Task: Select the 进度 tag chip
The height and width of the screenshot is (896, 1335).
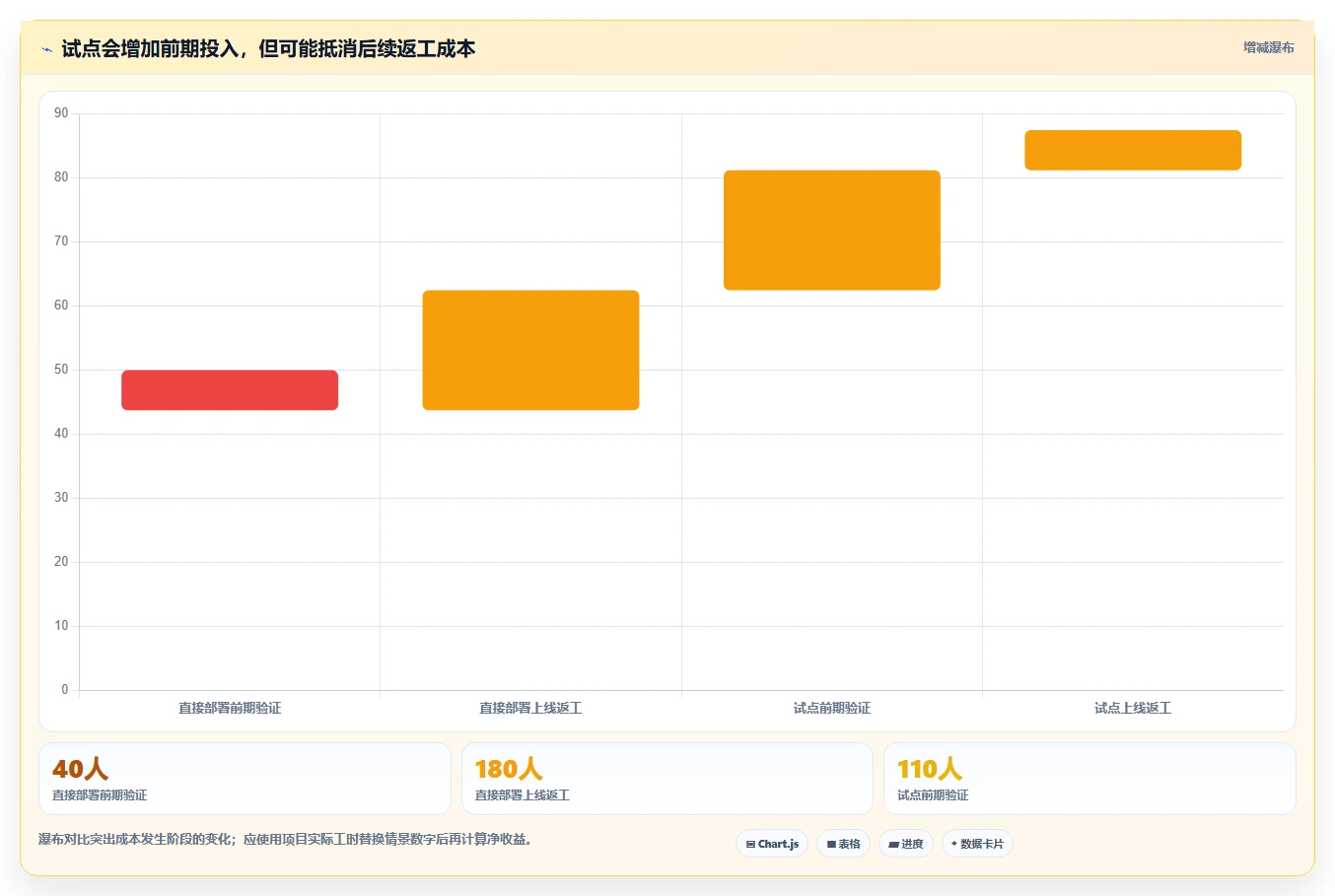Action: pos(906,844)
